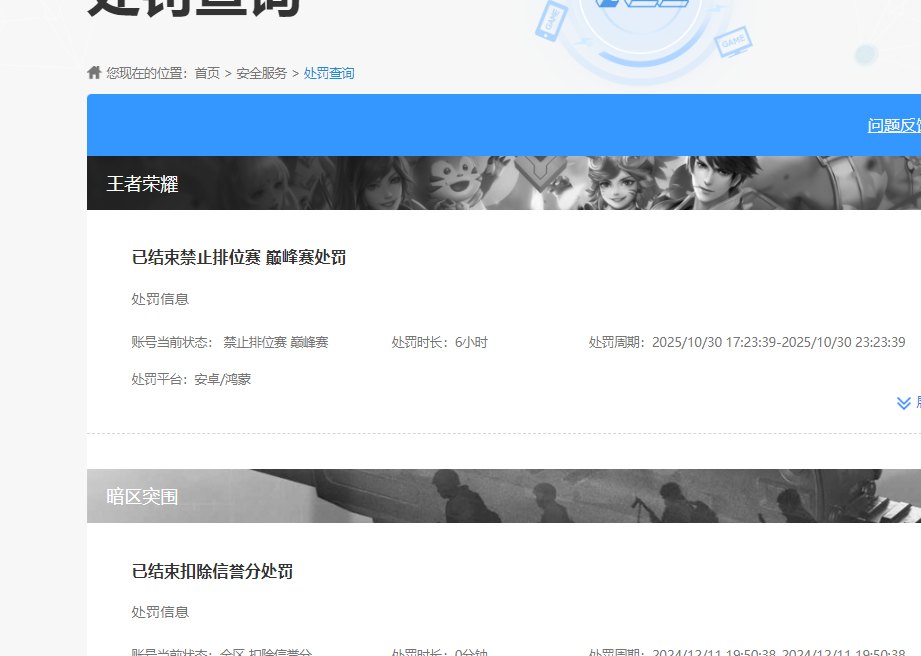Click the 处罚查询 breadcrumb item

(329, 73)
